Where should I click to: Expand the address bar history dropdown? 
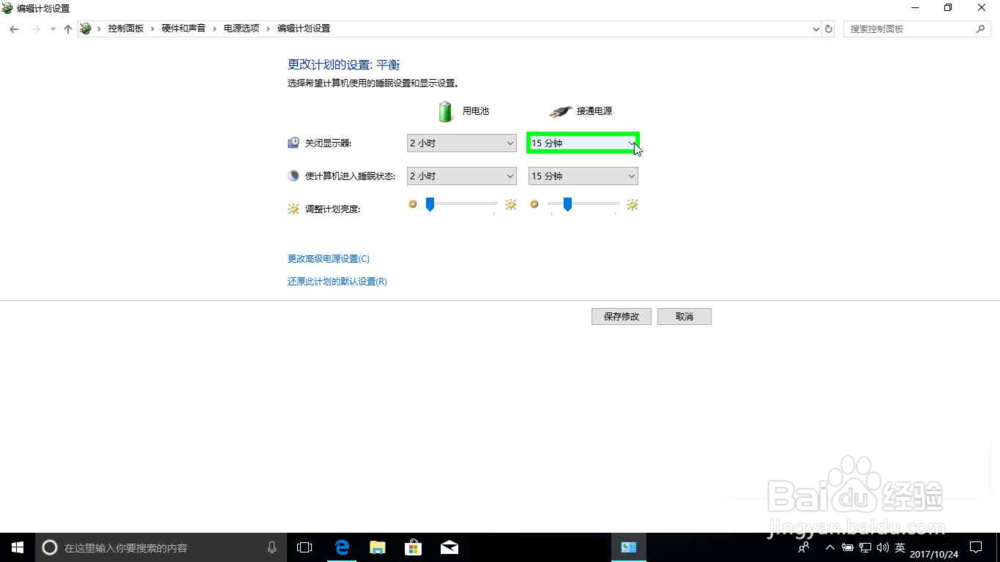coord(816,29)
